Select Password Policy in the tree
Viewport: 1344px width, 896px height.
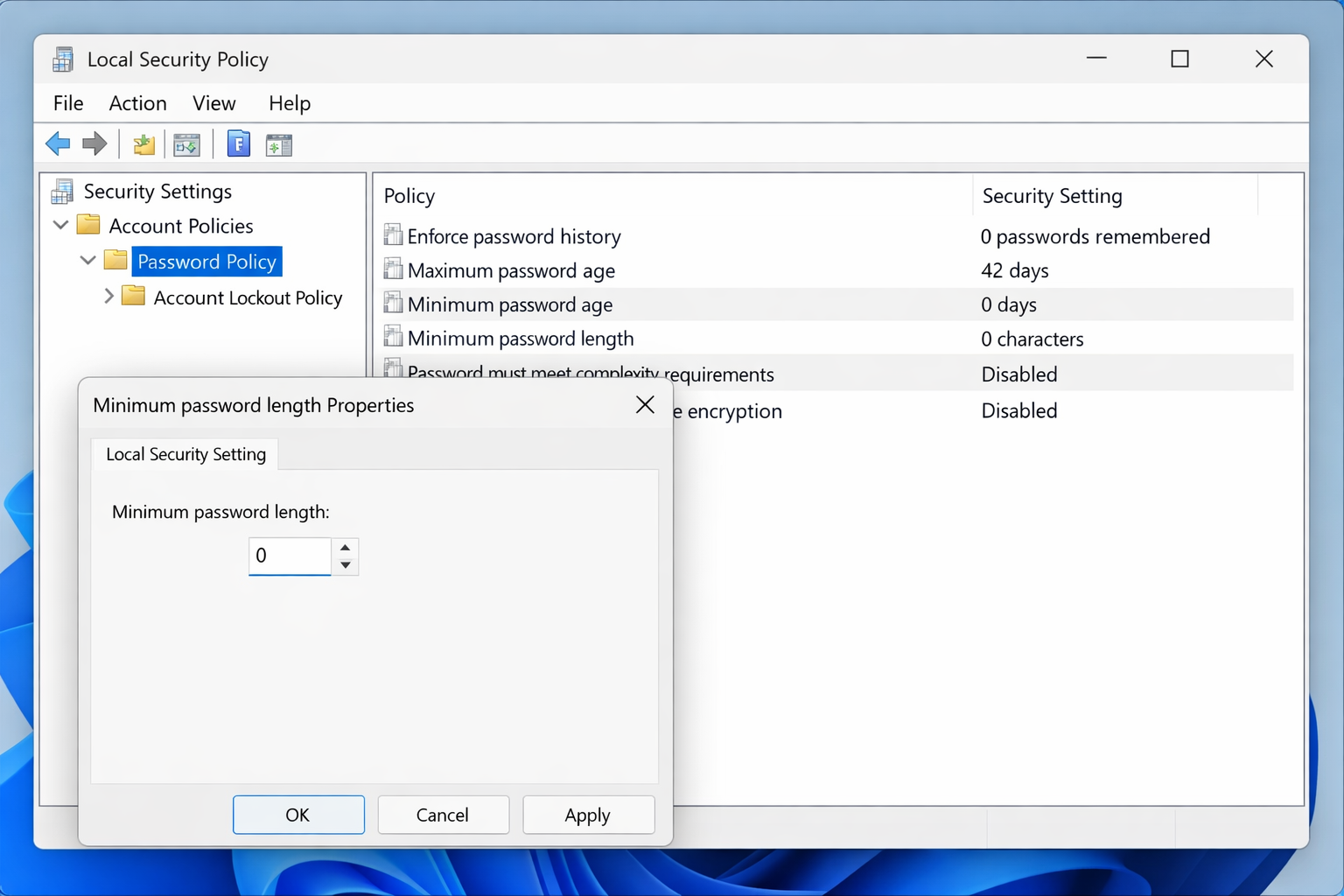(x=207, y=262)
